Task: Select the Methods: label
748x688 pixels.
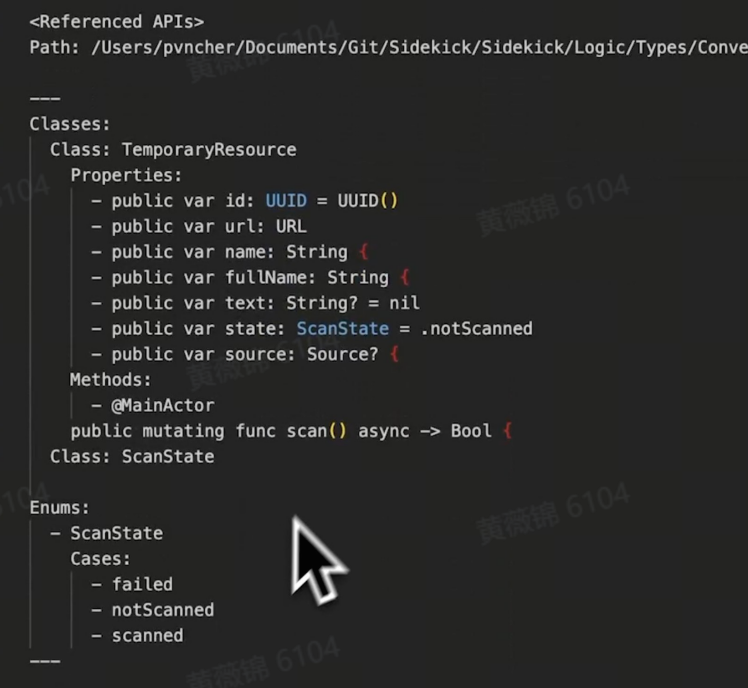Action: click(111, 380)
